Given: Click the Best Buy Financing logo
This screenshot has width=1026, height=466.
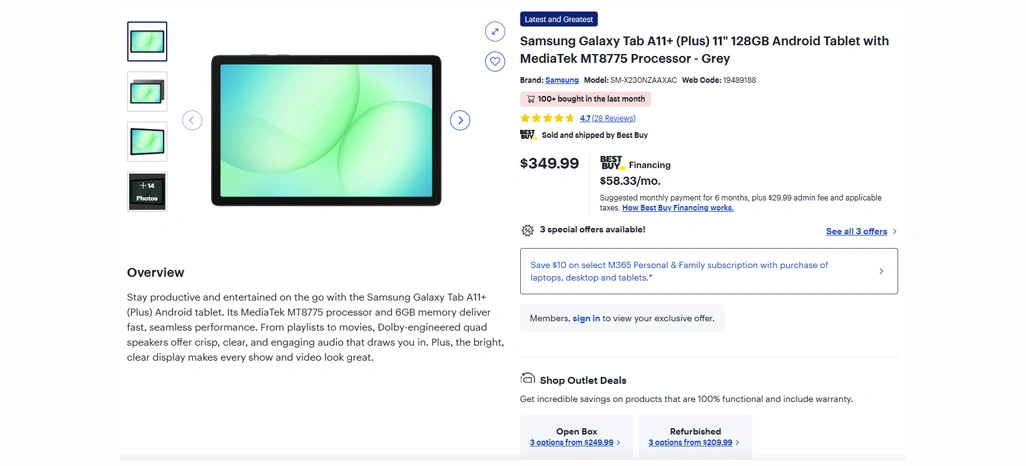Looking at the screenshot, I should 612,163.
